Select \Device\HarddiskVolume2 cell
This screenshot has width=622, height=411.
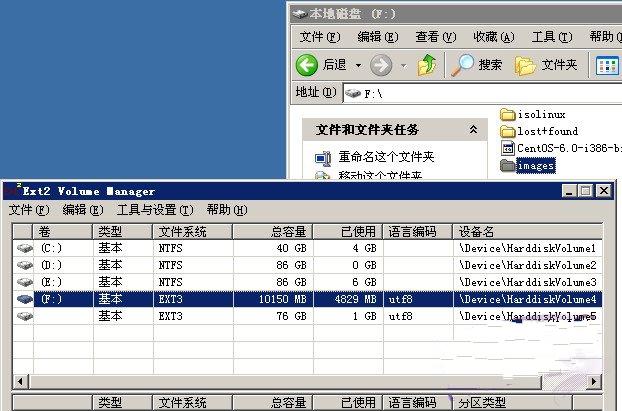tap(528, 265)
